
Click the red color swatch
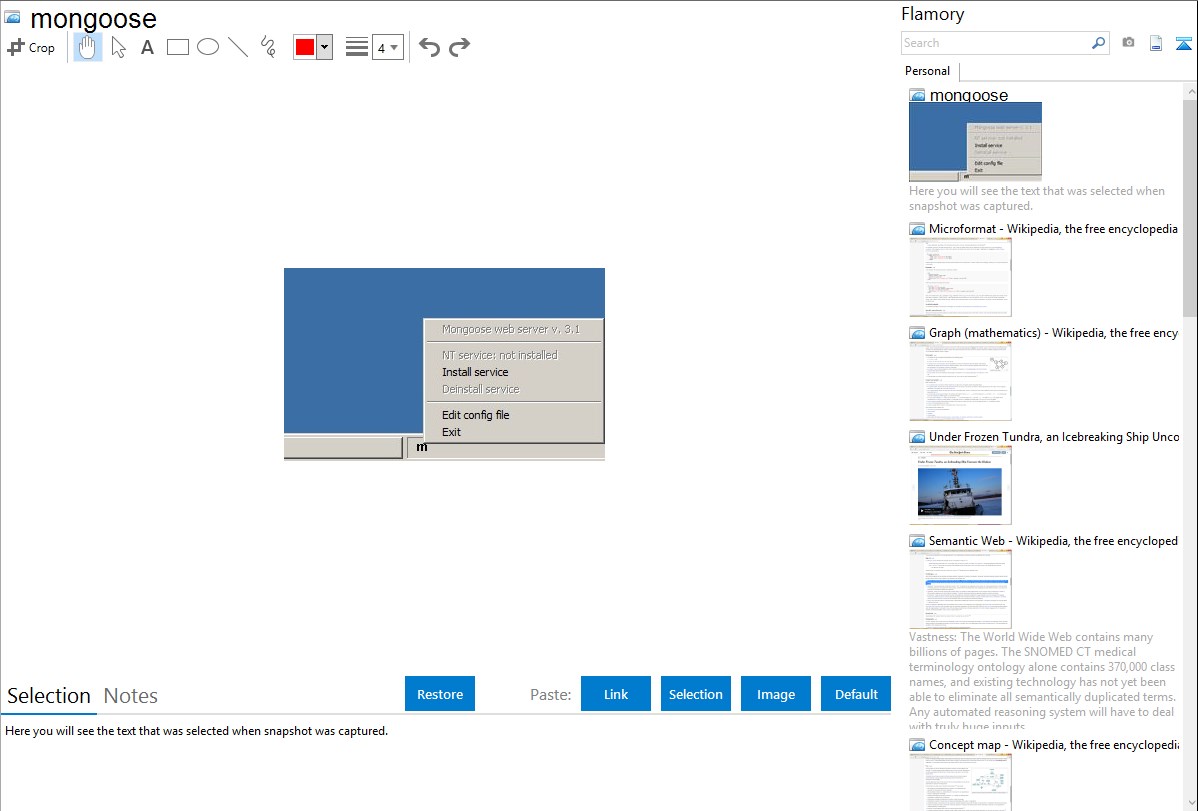(x=305, y=47)
